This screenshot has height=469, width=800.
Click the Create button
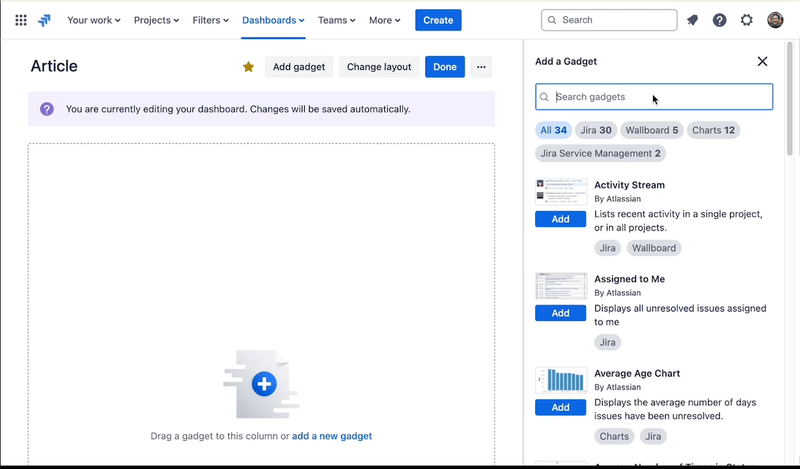click(x=438, y=20)
